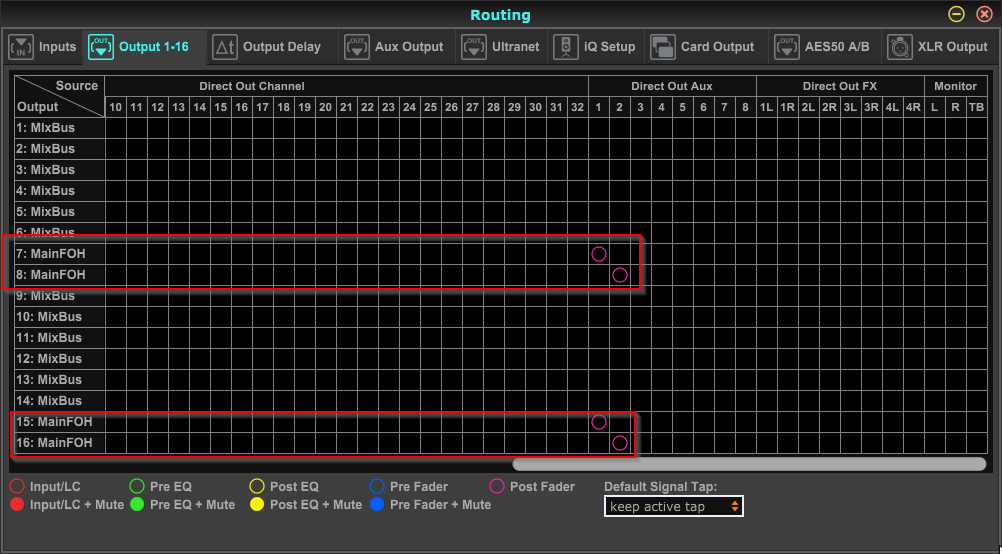The image size is (1002, 554).
Task: Click the red Input/LC legend circle
Action: tap(17, 487)
